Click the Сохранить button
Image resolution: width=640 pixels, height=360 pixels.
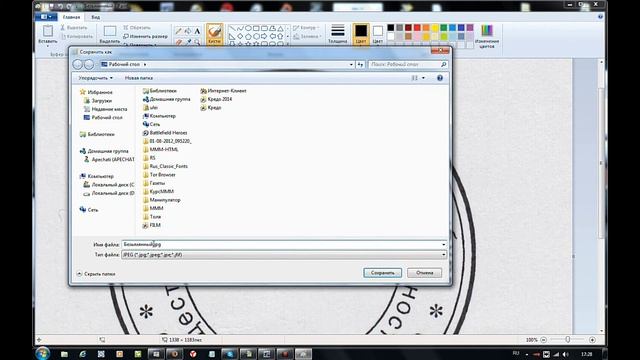click(x=382, y=273)
